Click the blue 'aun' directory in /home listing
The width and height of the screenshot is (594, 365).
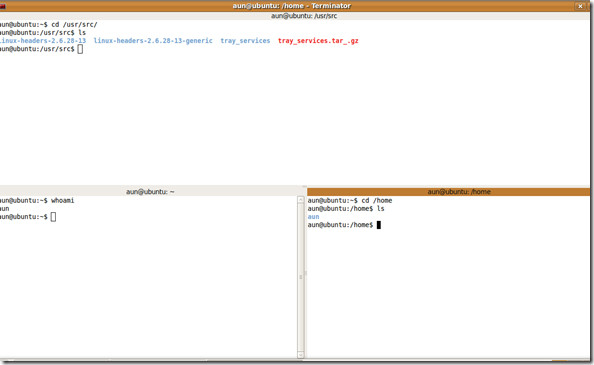coord(313,217)
